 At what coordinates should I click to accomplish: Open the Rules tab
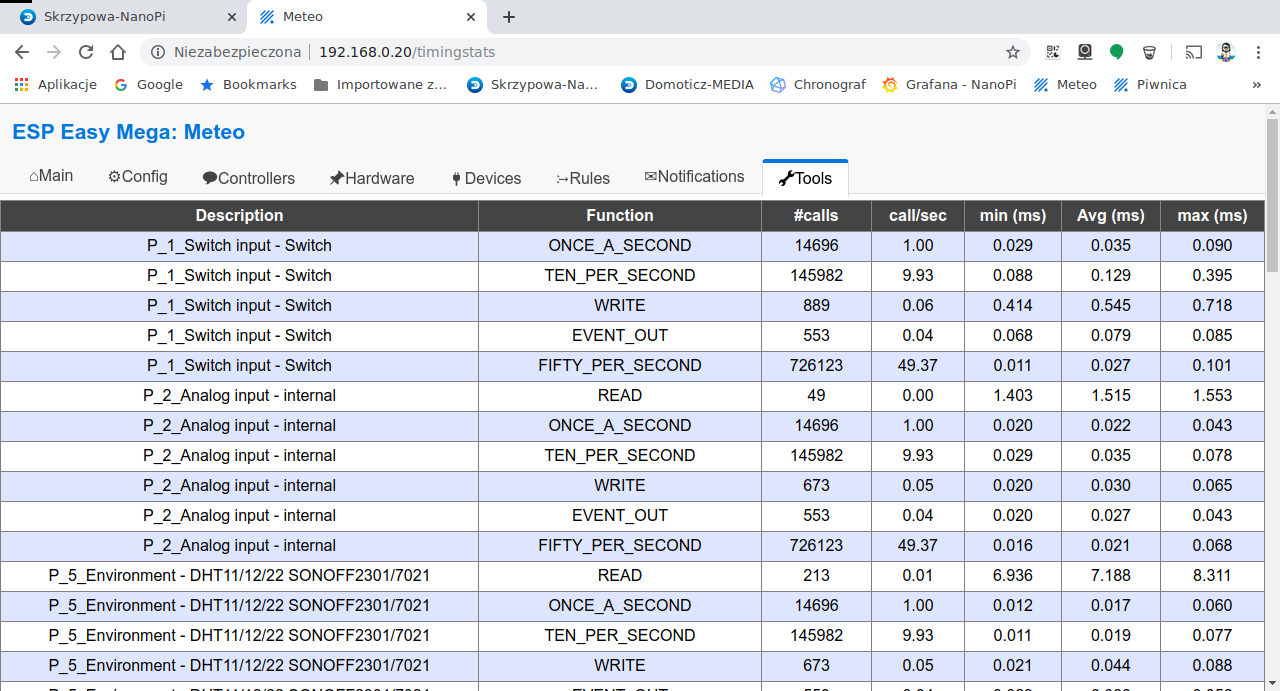pyautogui.click(x=583, y=178)
